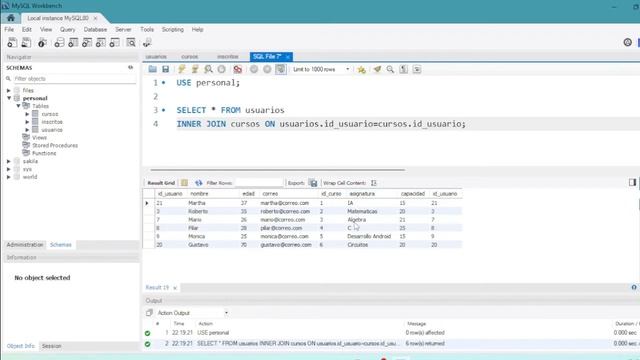Select Views under personal schema

pyautogui.click(x=39, y=138)
